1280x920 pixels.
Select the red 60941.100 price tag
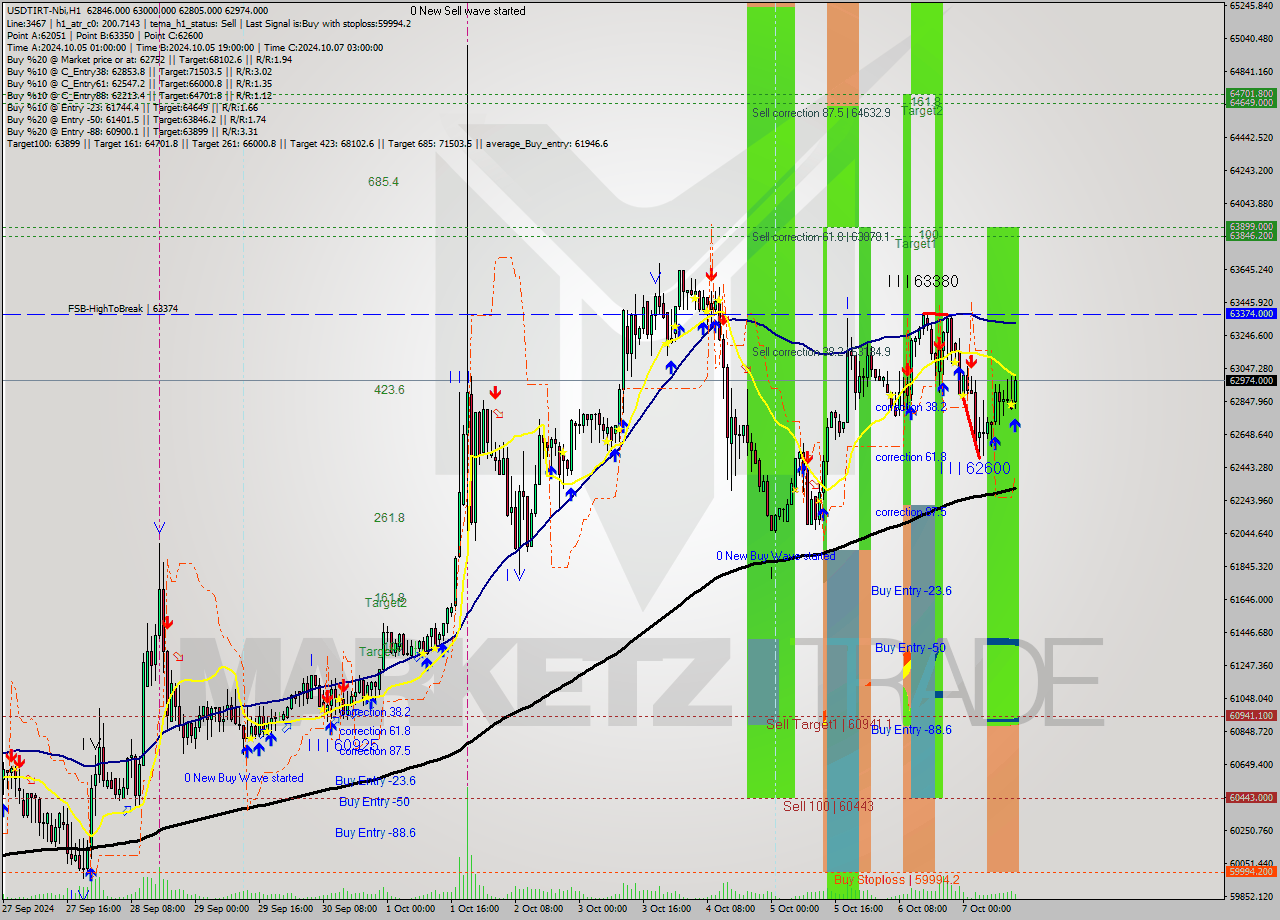1251,715
